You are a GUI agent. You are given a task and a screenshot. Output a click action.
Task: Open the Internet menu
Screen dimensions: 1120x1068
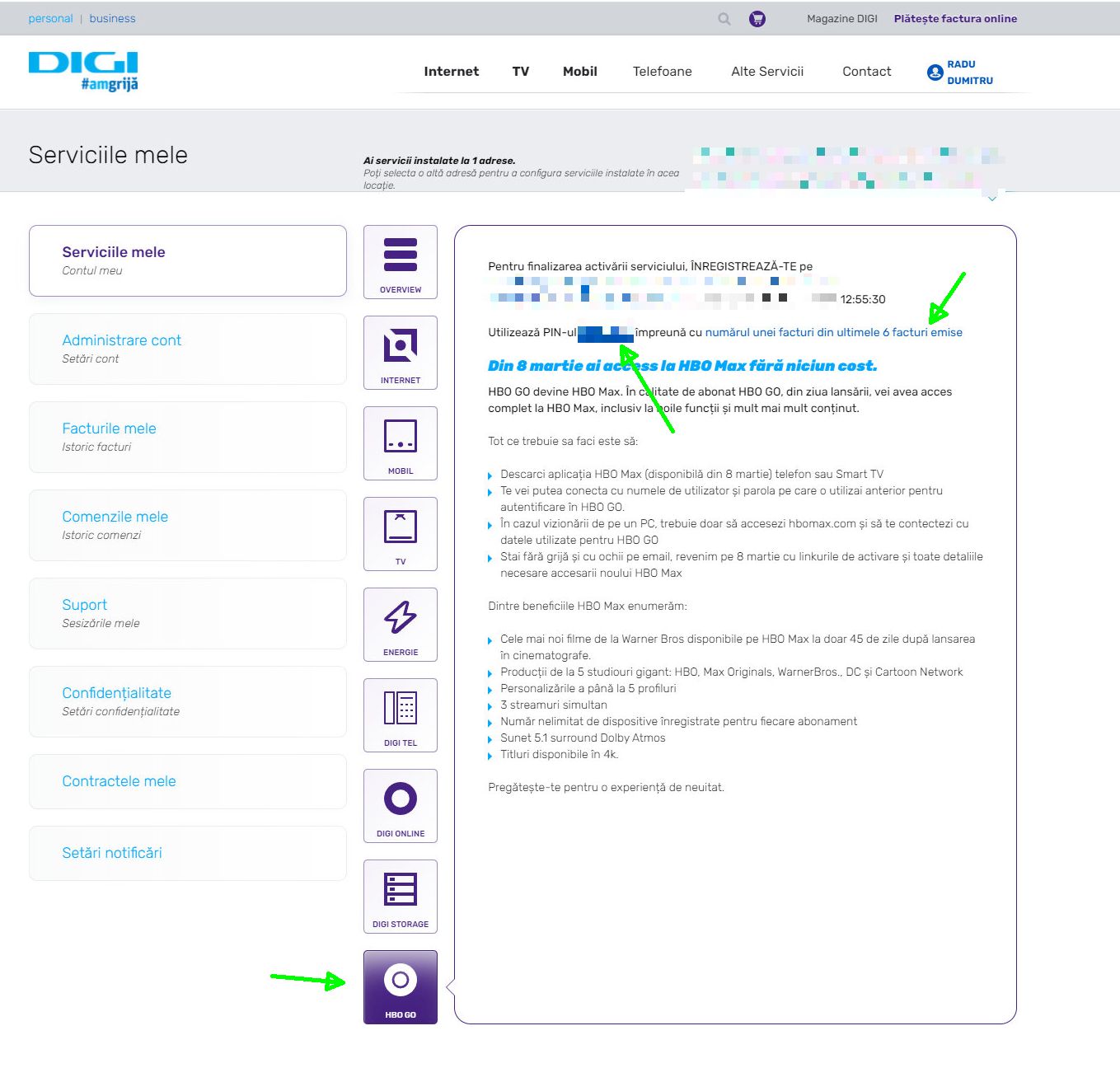(451, 72)
